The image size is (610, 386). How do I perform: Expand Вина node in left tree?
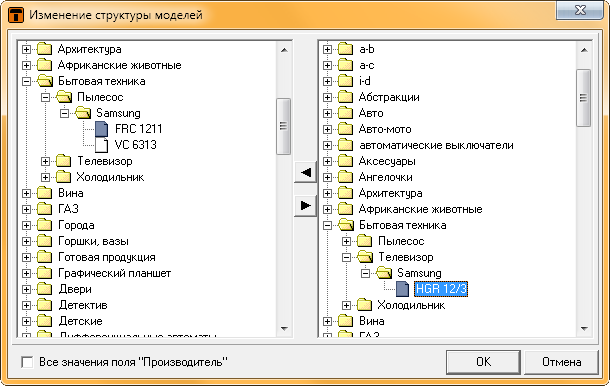point(26,193)
